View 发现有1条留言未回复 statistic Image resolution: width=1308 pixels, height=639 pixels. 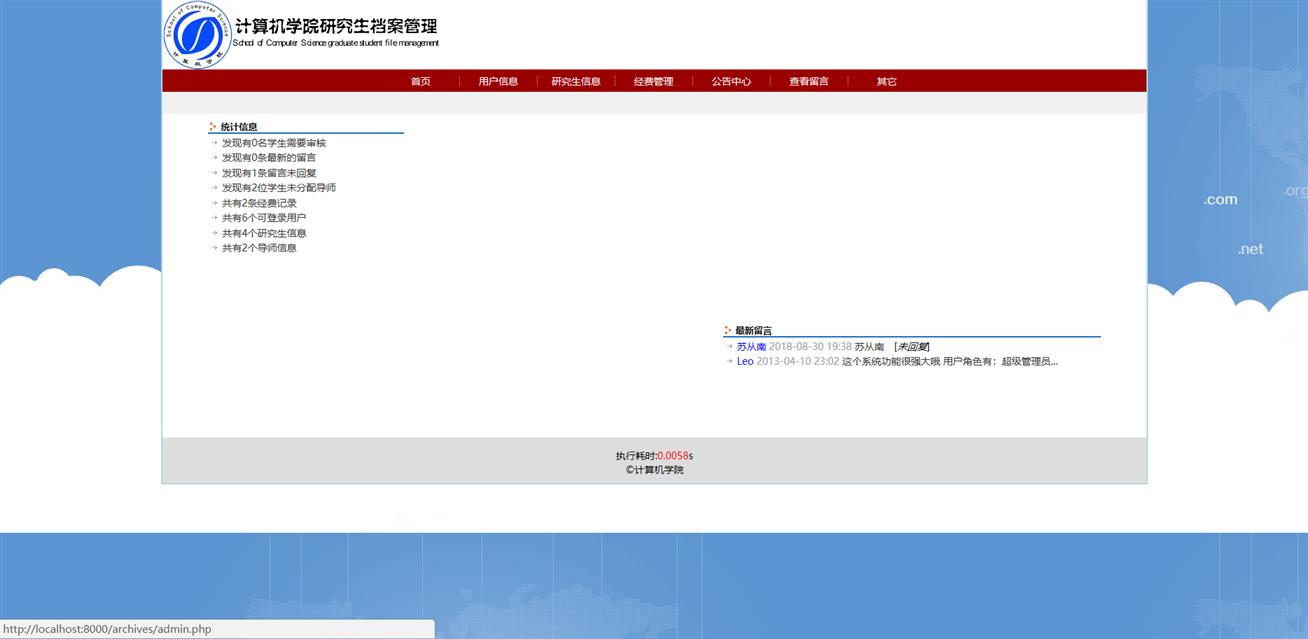coord(268,173)
